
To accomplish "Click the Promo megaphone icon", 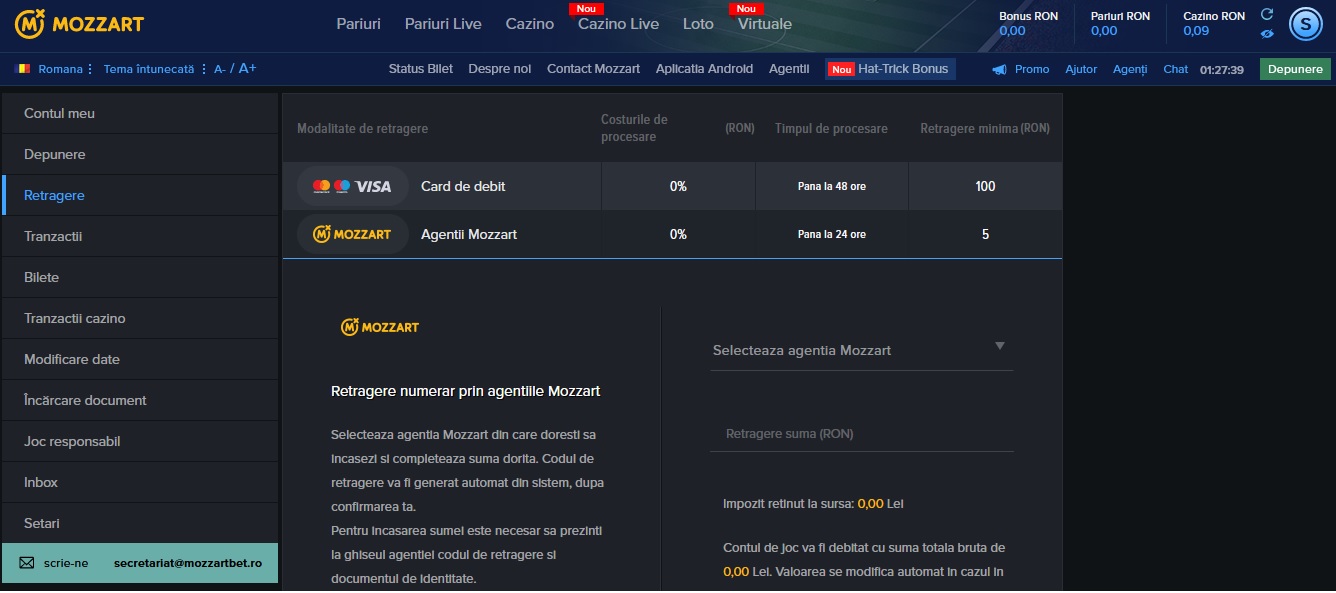I will [x=999, y=69].
